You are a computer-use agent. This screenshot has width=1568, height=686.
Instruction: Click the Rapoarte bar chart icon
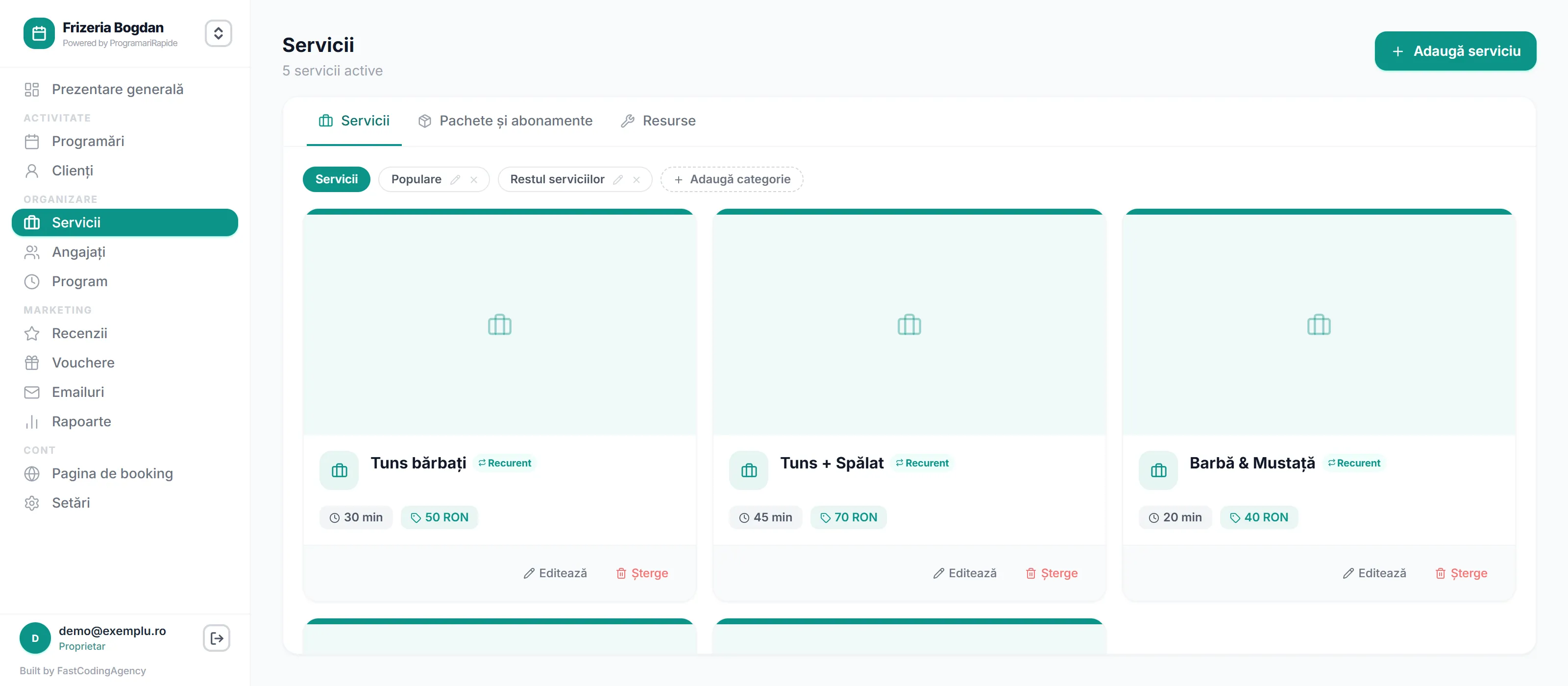tap(32, 421)
